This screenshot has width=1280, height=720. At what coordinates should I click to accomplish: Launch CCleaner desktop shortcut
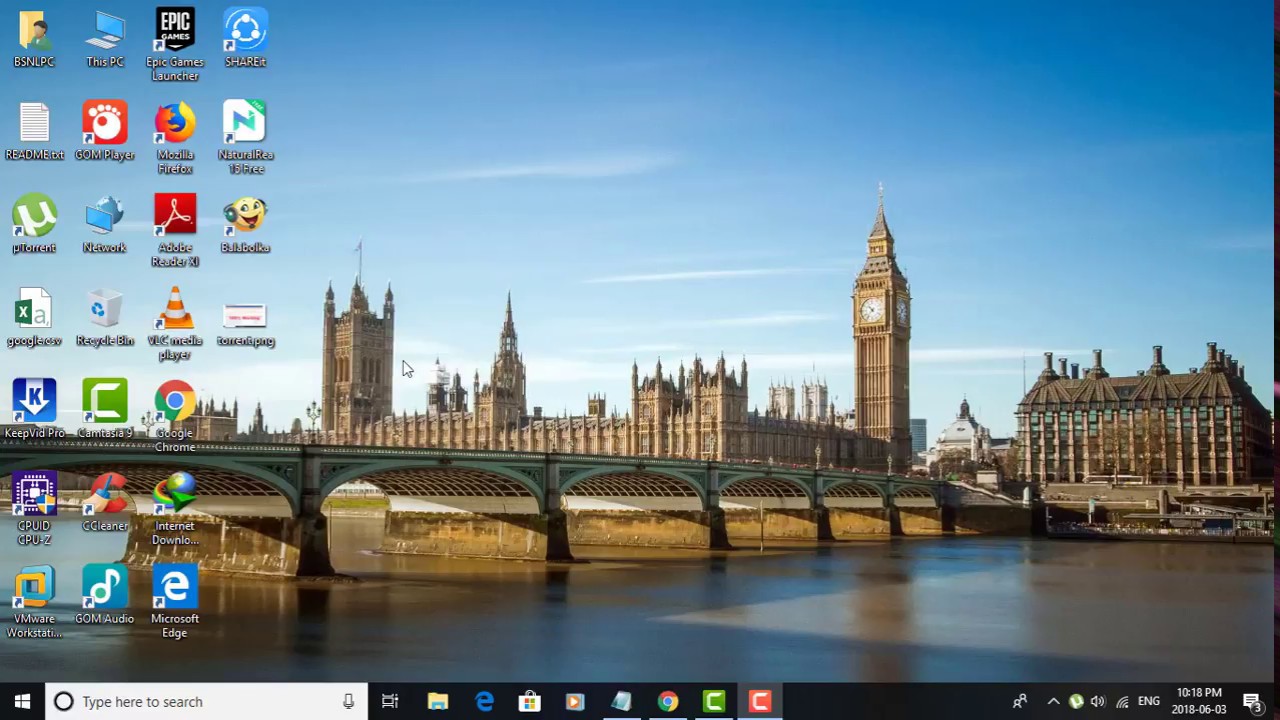(x=105, y=503)
